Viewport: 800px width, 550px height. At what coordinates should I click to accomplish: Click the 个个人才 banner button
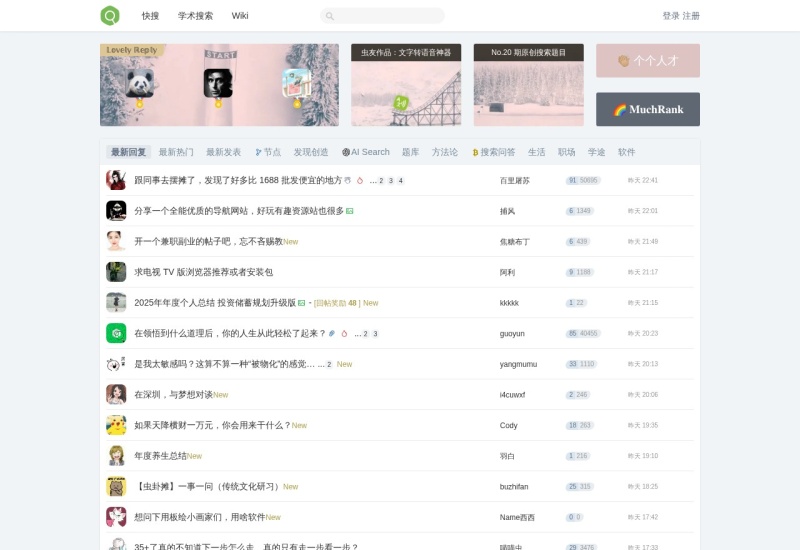pos(648,60)
